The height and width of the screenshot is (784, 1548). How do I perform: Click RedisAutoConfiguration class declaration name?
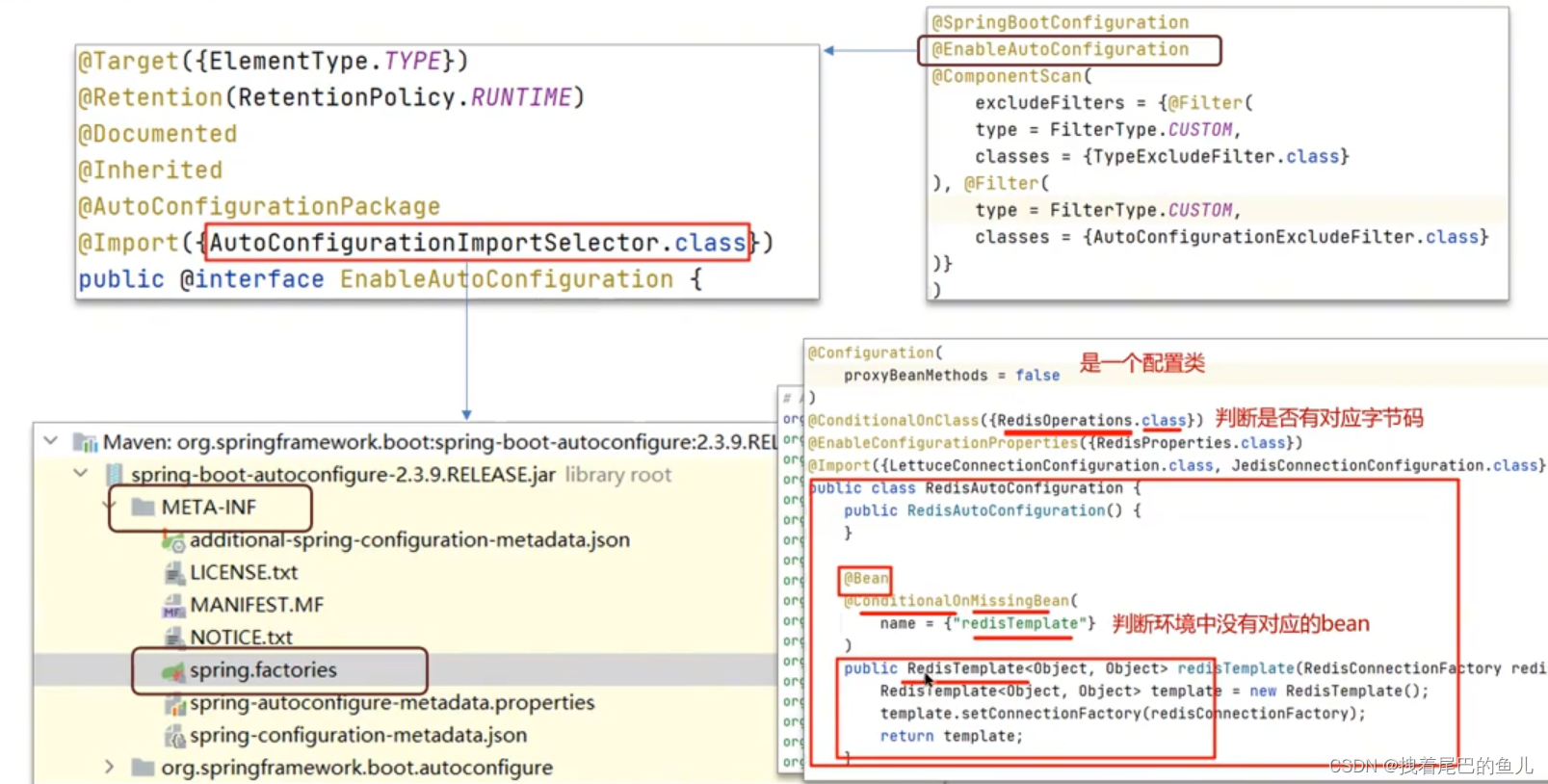click(1024, 488)
